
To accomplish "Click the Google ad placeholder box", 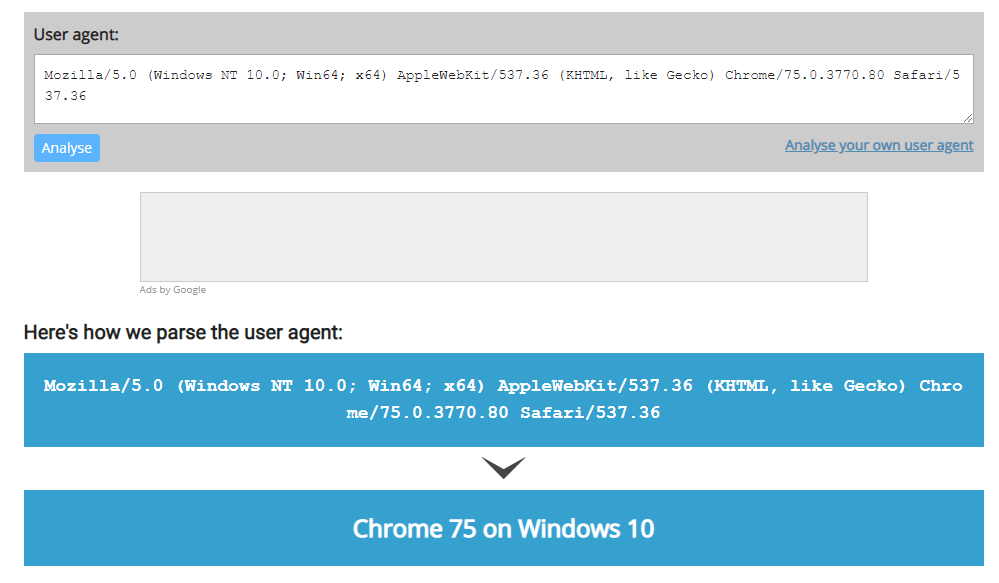I will (503, 237).
